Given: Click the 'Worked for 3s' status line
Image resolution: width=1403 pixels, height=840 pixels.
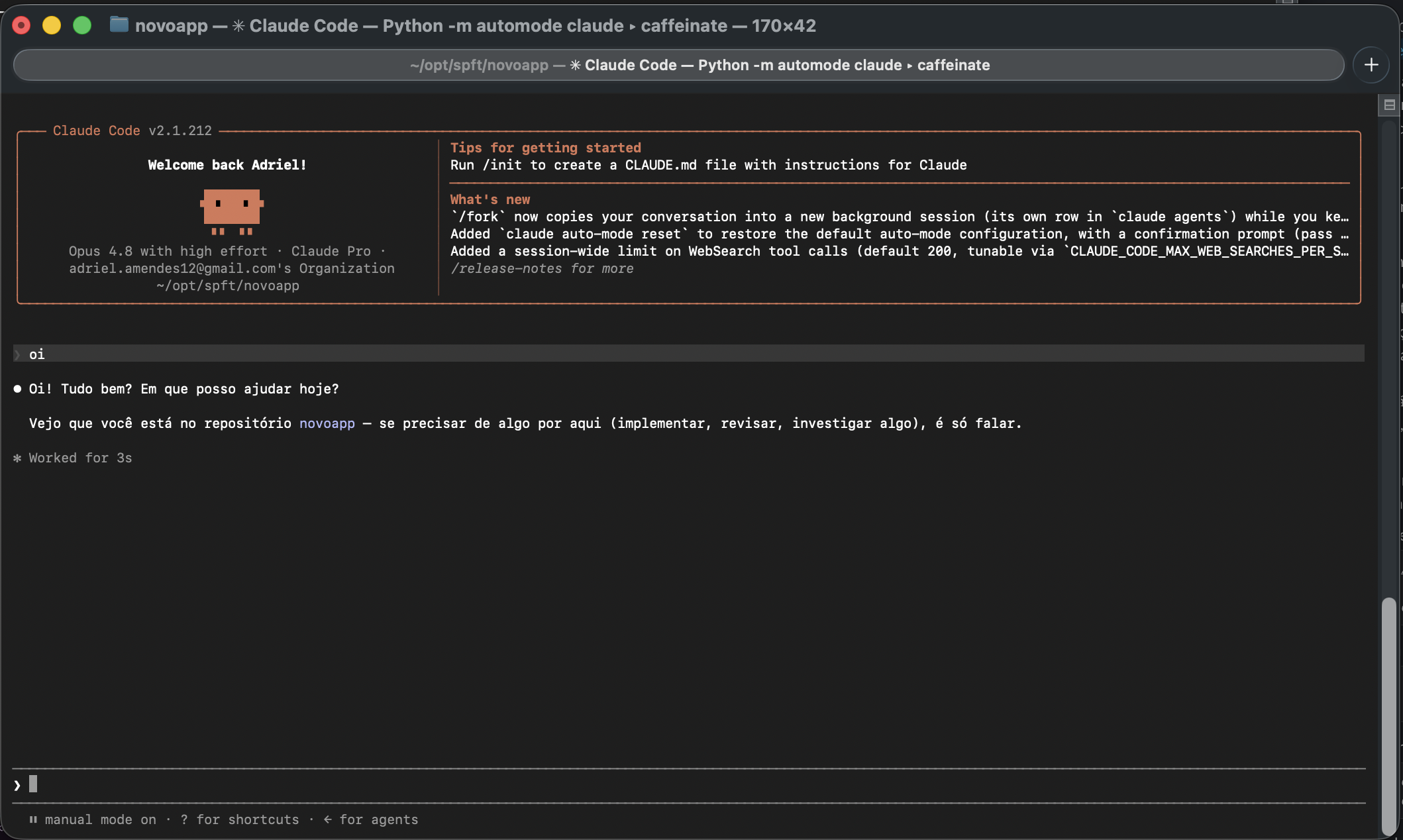Looking at the screenshot, I should click(x=73, y=458).
